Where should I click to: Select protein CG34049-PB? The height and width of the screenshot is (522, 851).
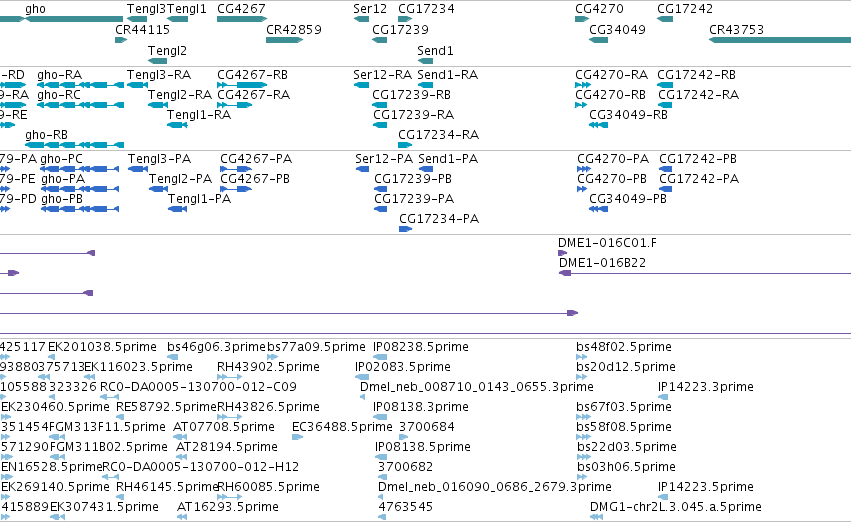coord(628,199)
